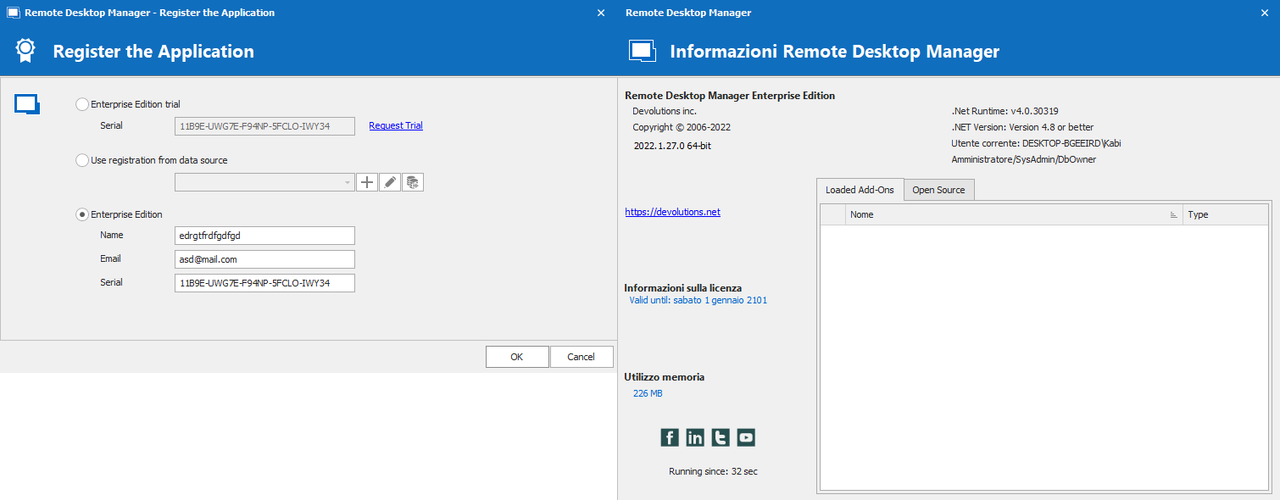Close the Register the Application window
Screen dimensions: 1280x500
click(x=600, y=13)
